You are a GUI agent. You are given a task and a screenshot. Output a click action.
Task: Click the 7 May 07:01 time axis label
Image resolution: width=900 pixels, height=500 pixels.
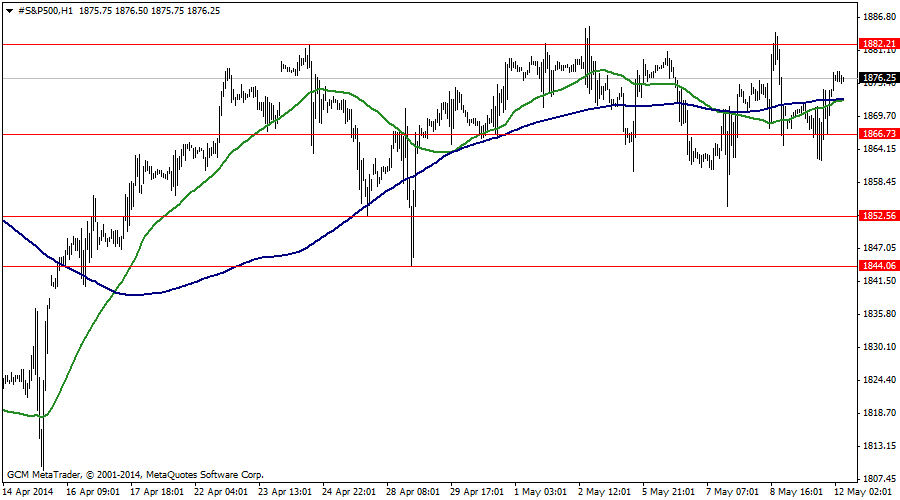tap(732, 492)
